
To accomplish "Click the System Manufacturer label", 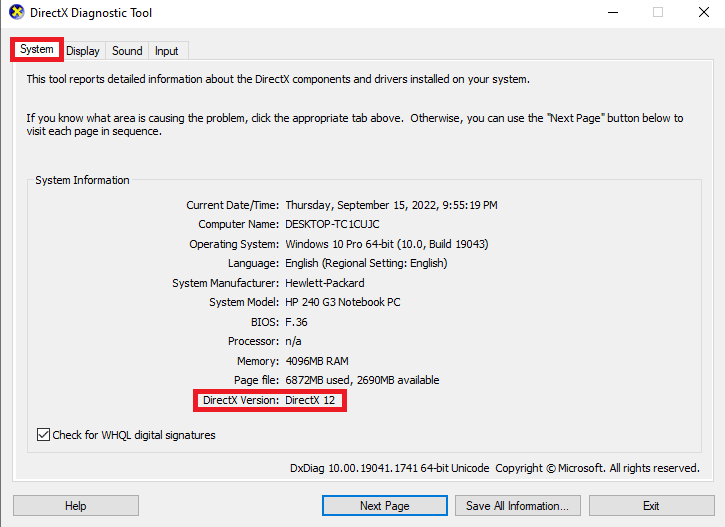I will 226,282.
